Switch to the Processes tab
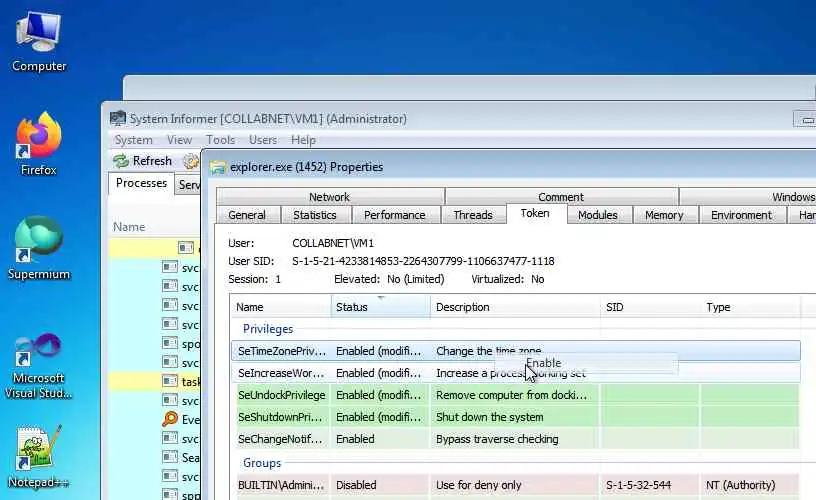816x500 pixels. point(142,183)
